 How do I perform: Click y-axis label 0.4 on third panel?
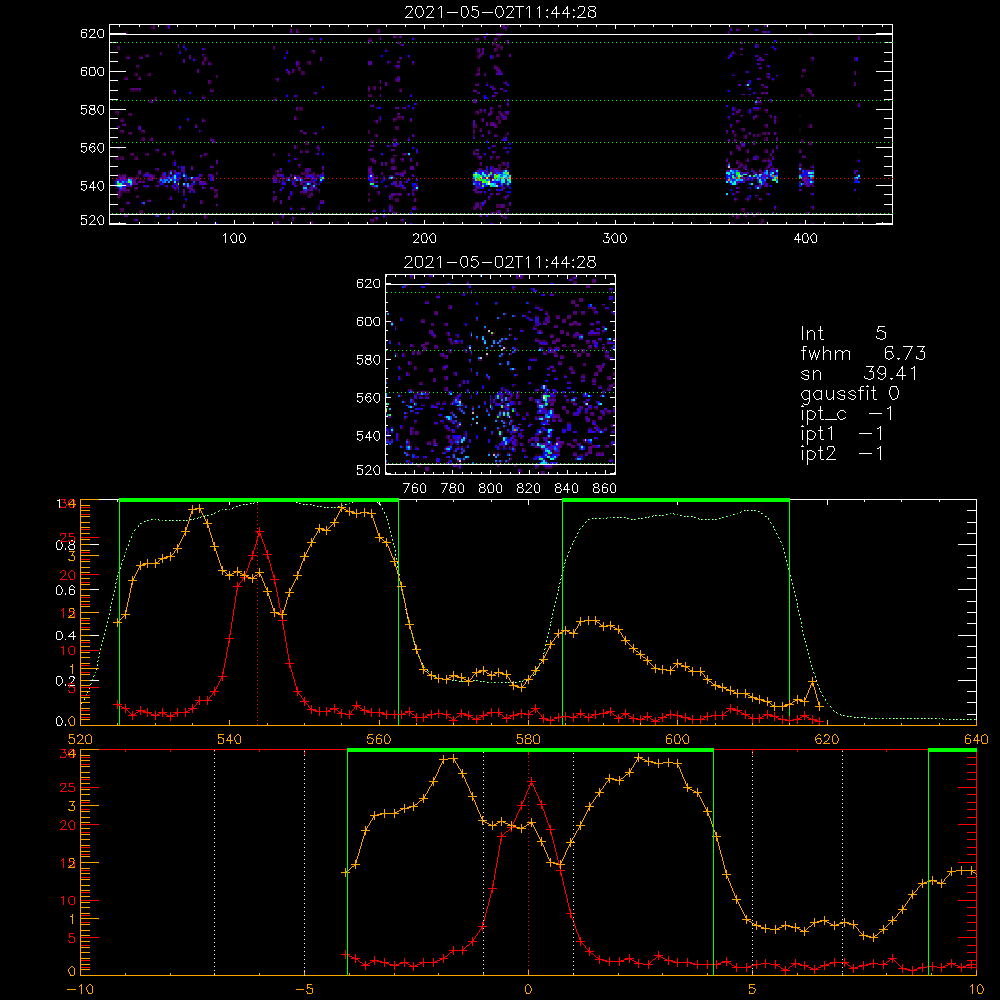66,636
